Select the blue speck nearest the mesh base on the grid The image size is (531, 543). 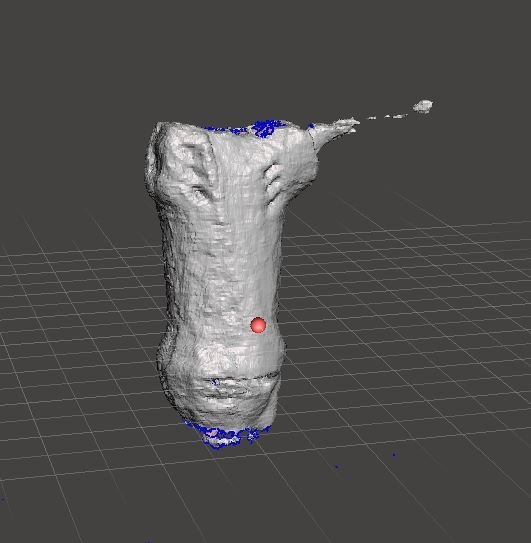[337, 467]
